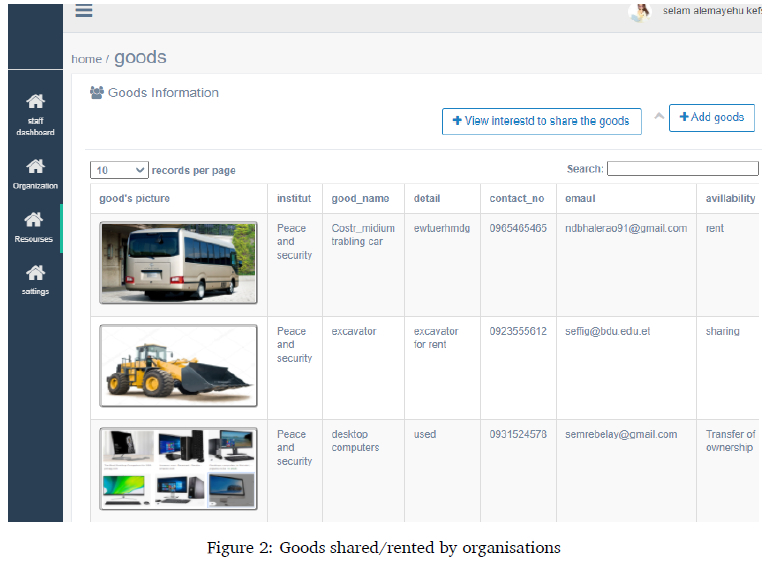Open the excavator picture thumbnail
The height and width of the screenshot is (562, 772).
tap(178, 366)
